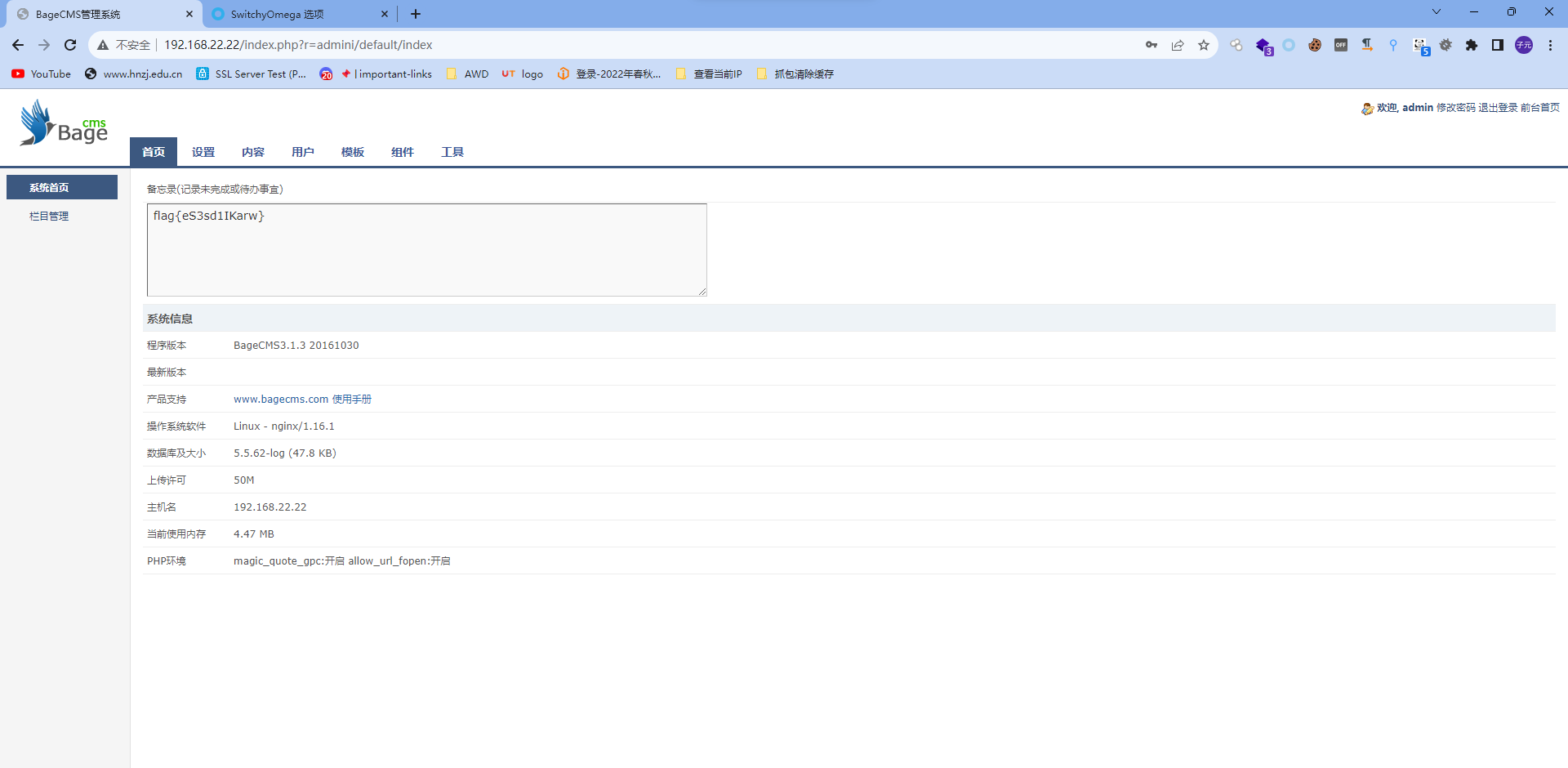Click the 前台首页 link

[1540, 108]
